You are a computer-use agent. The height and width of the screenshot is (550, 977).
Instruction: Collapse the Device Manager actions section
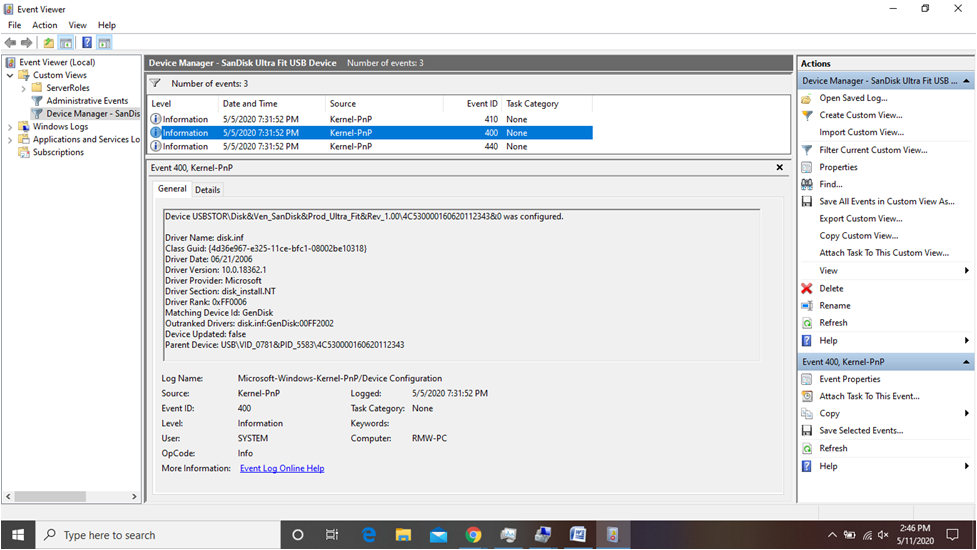coord(966,81)
